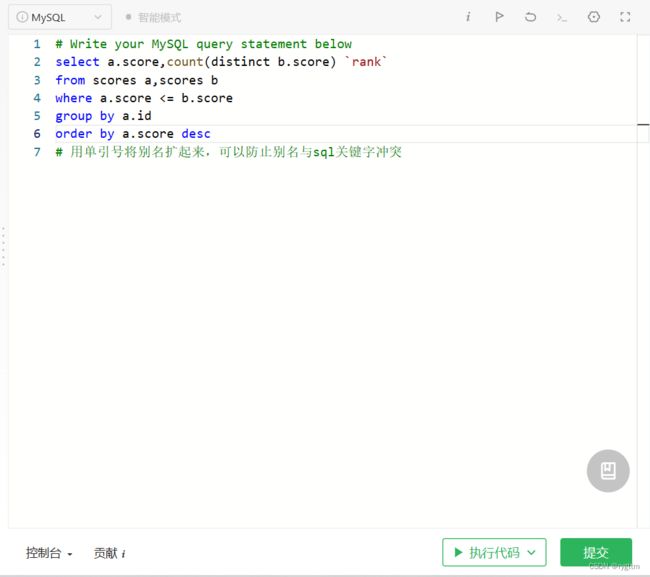Click the 'group by a.id' line

click(x=103, y=116)
